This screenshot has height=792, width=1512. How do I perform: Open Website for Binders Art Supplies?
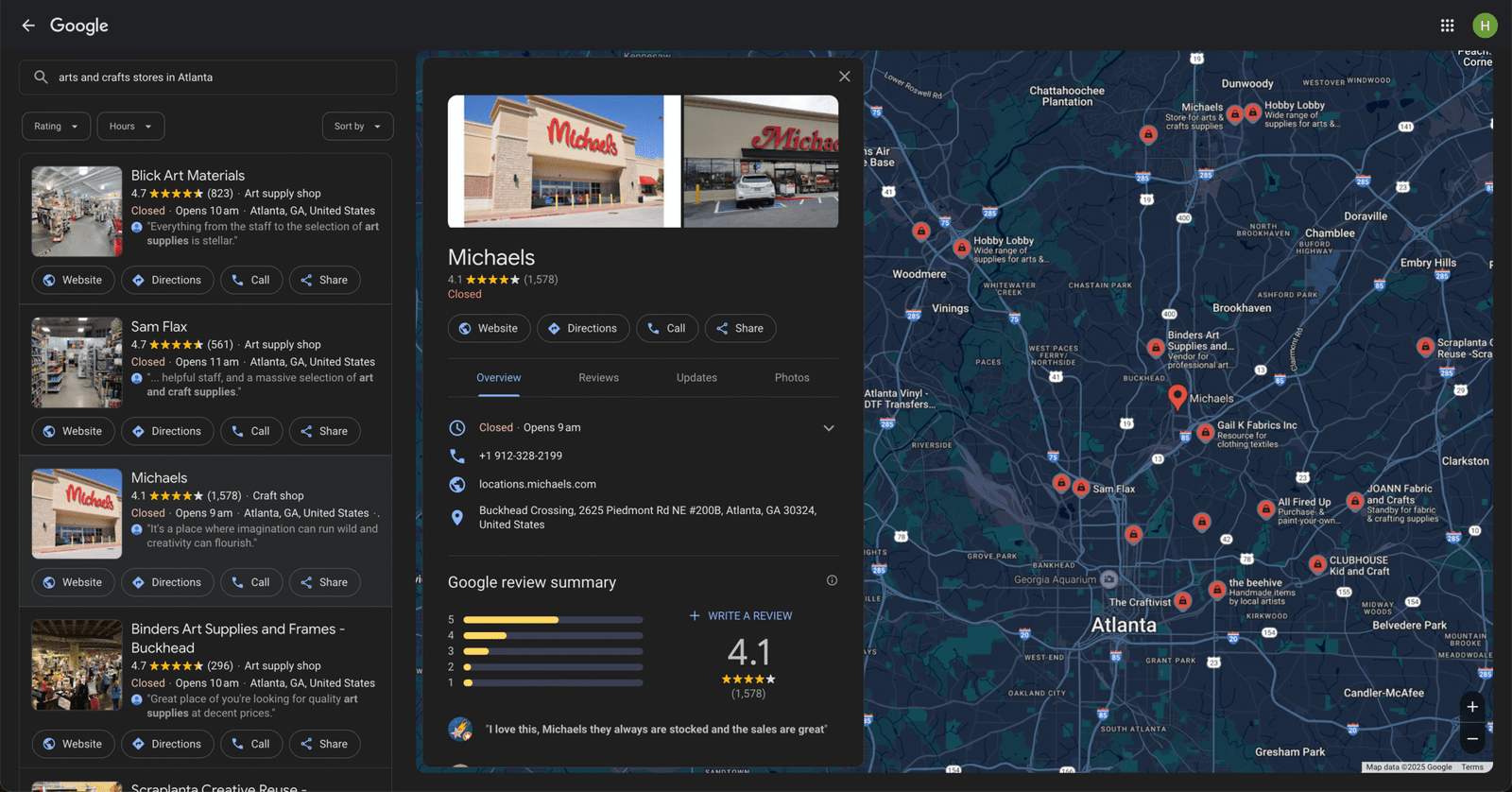click(x=73, y=744)
